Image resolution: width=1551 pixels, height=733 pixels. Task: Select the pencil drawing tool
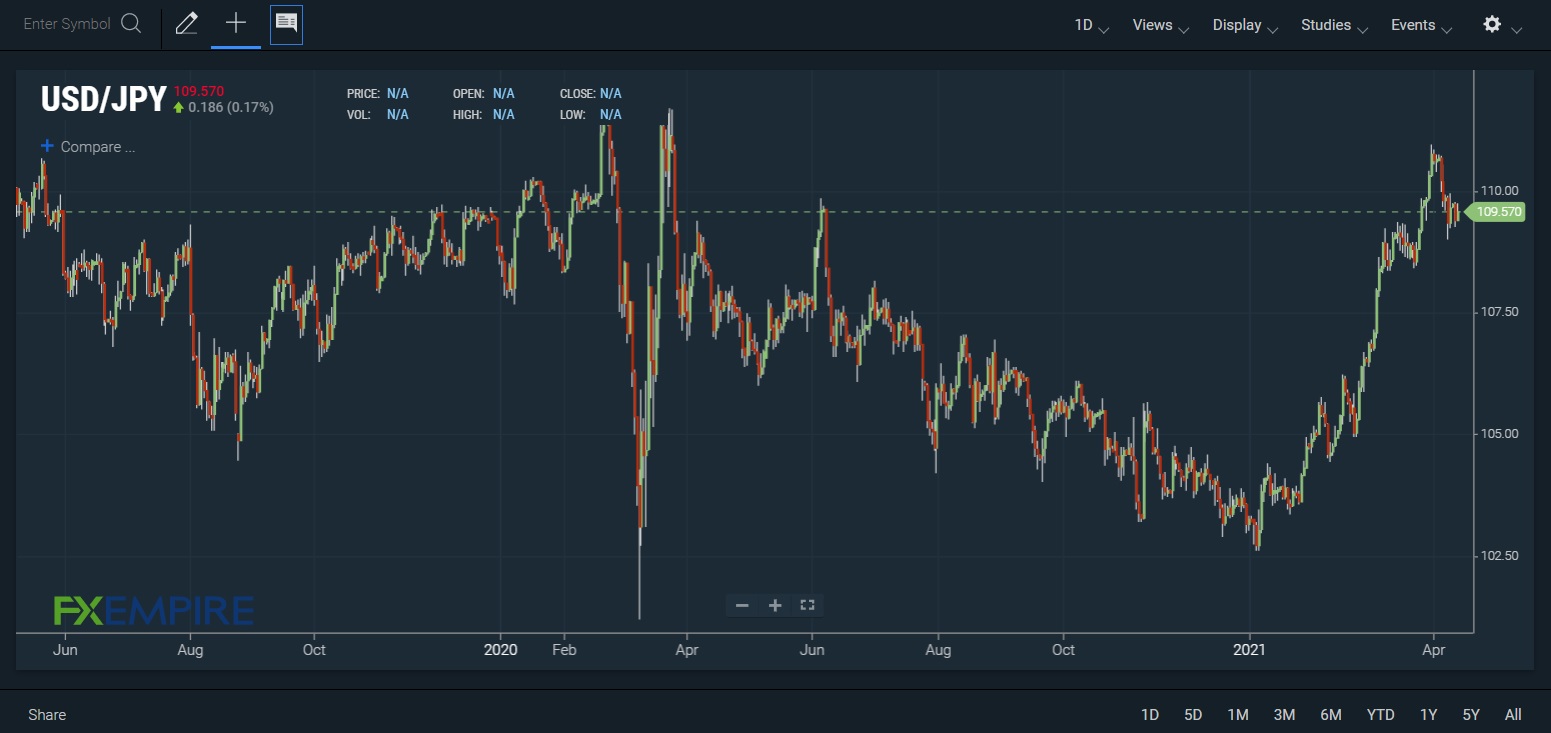point(186,24)
